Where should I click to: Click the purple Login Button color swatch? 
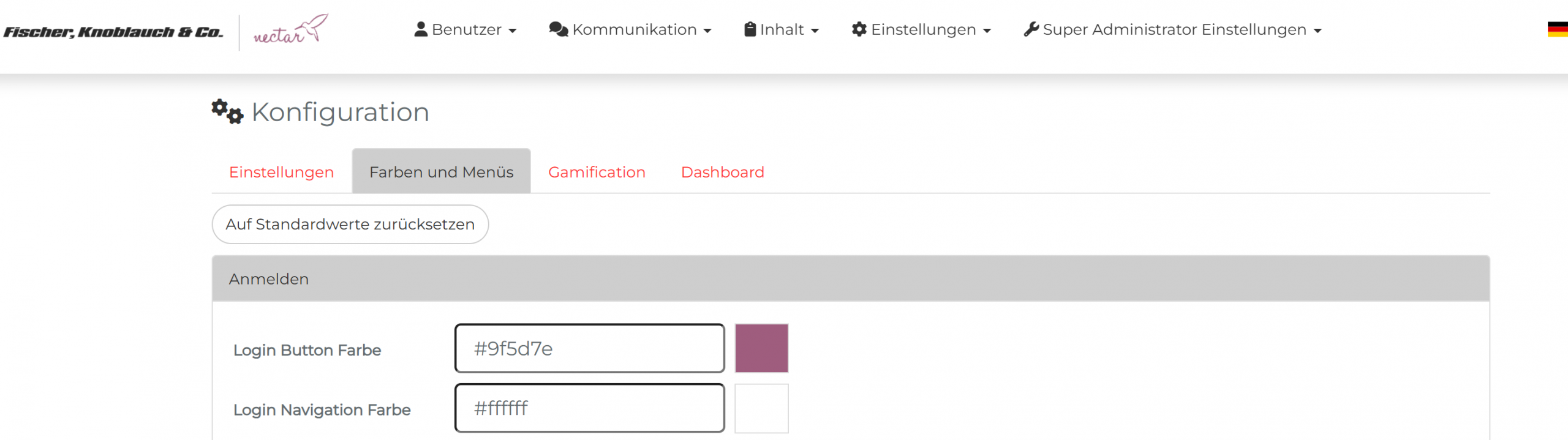tap(761, 348)
